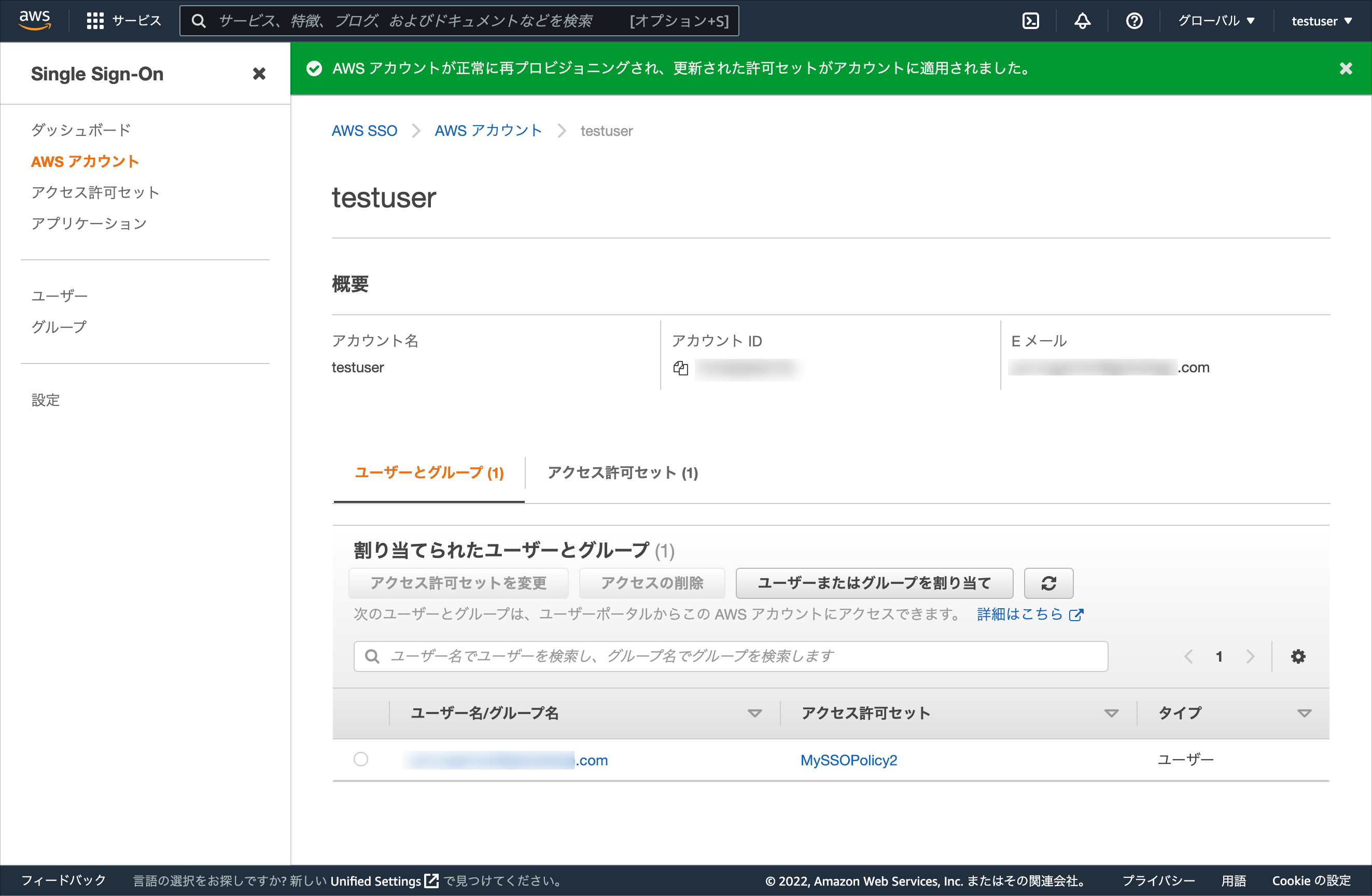Open the Unified Settings external link

pos(384,880)
